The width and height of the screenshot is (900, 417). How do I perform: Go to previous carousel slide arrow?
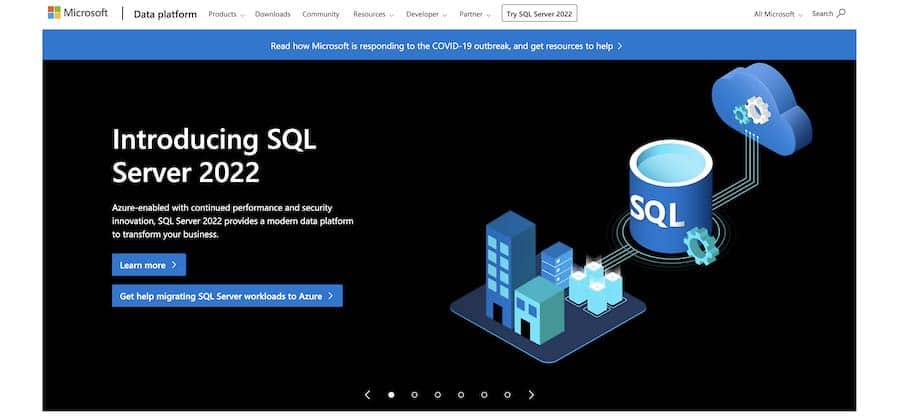pyautogui.click(x=368, y=395)
